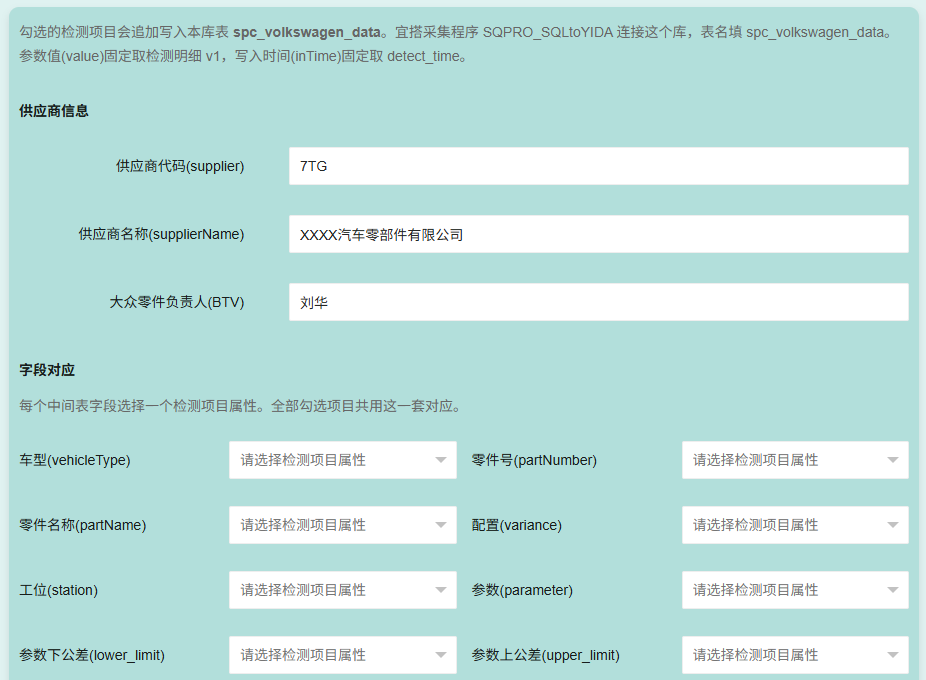Image resolution: width=926 pixels, height=680 pixels.
Task: Open the 车型(vehicleType) attribute dropdown
Action: [x=343, y=460]
